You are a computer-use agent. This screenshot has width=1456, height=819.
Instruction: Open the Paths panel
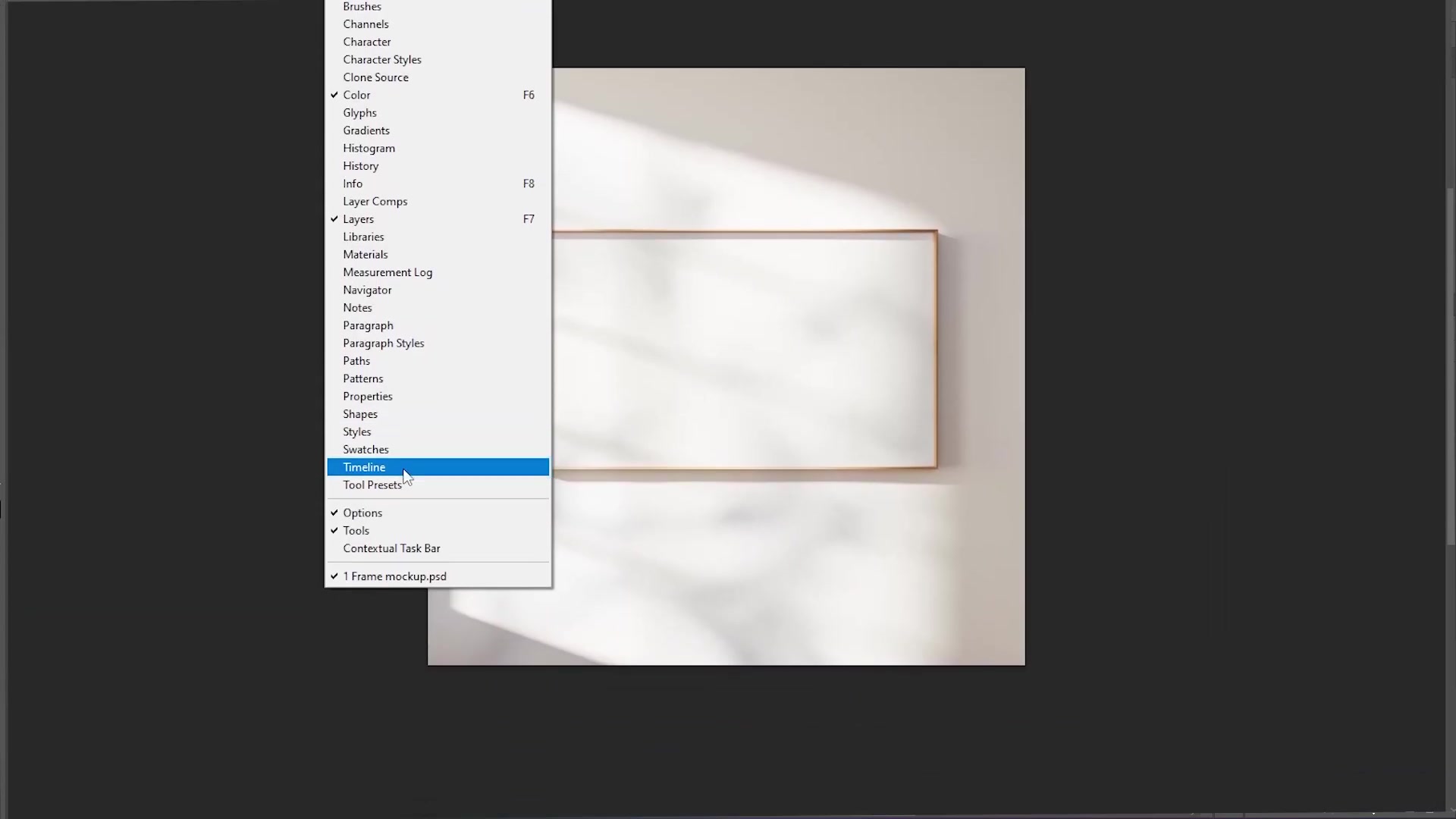pos(356,360)
